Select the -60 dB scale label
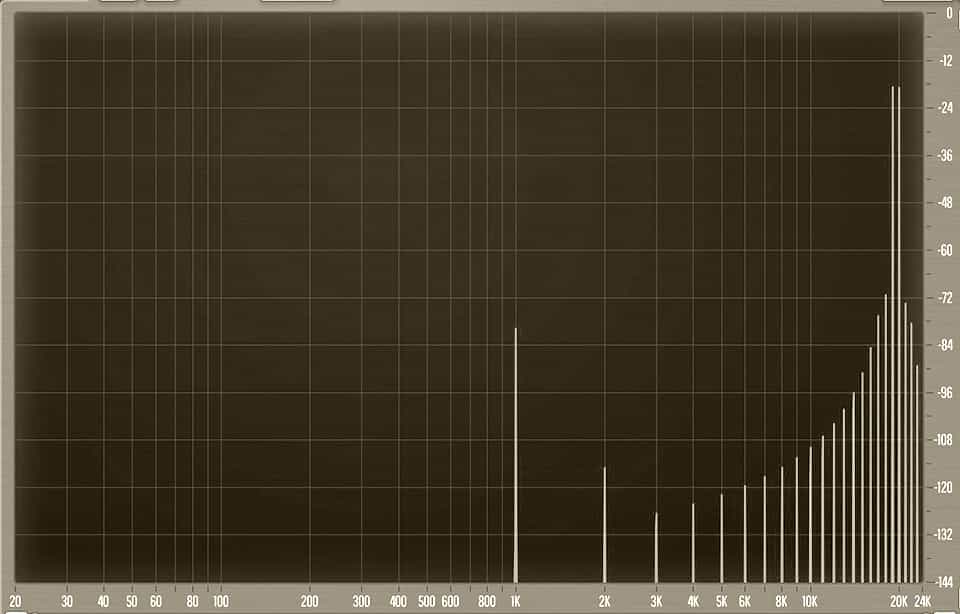 click(945, 250)
